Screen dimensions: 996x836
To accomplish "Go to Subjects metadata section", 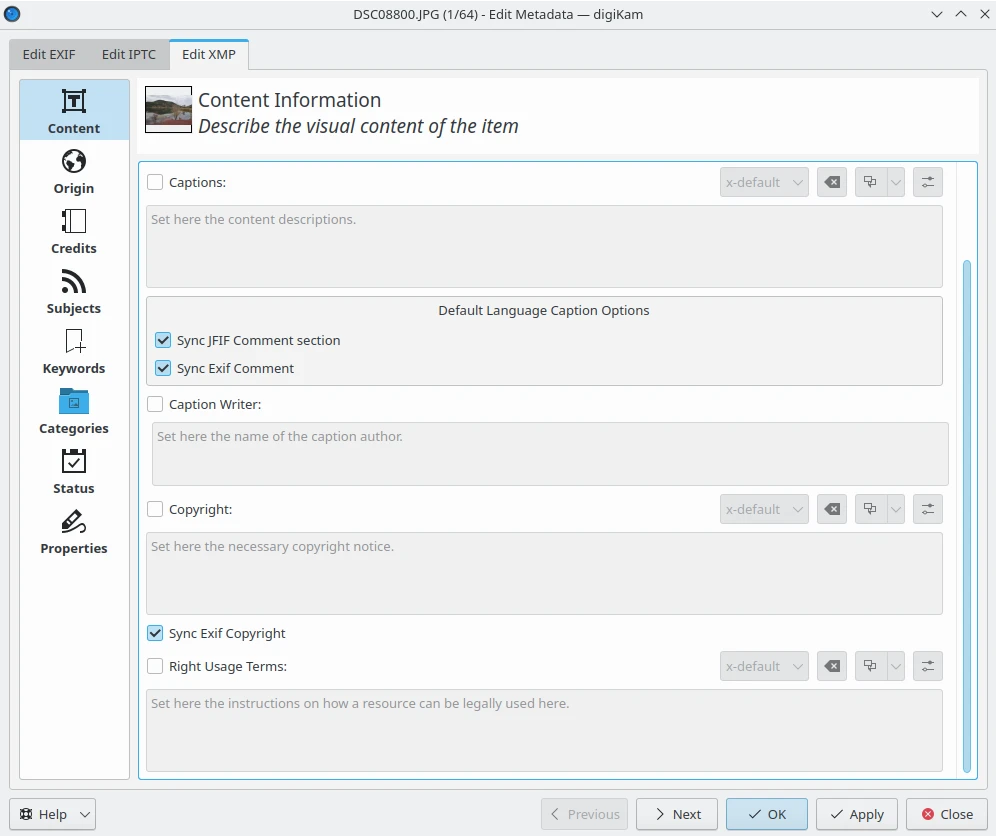I will (74, 291).
